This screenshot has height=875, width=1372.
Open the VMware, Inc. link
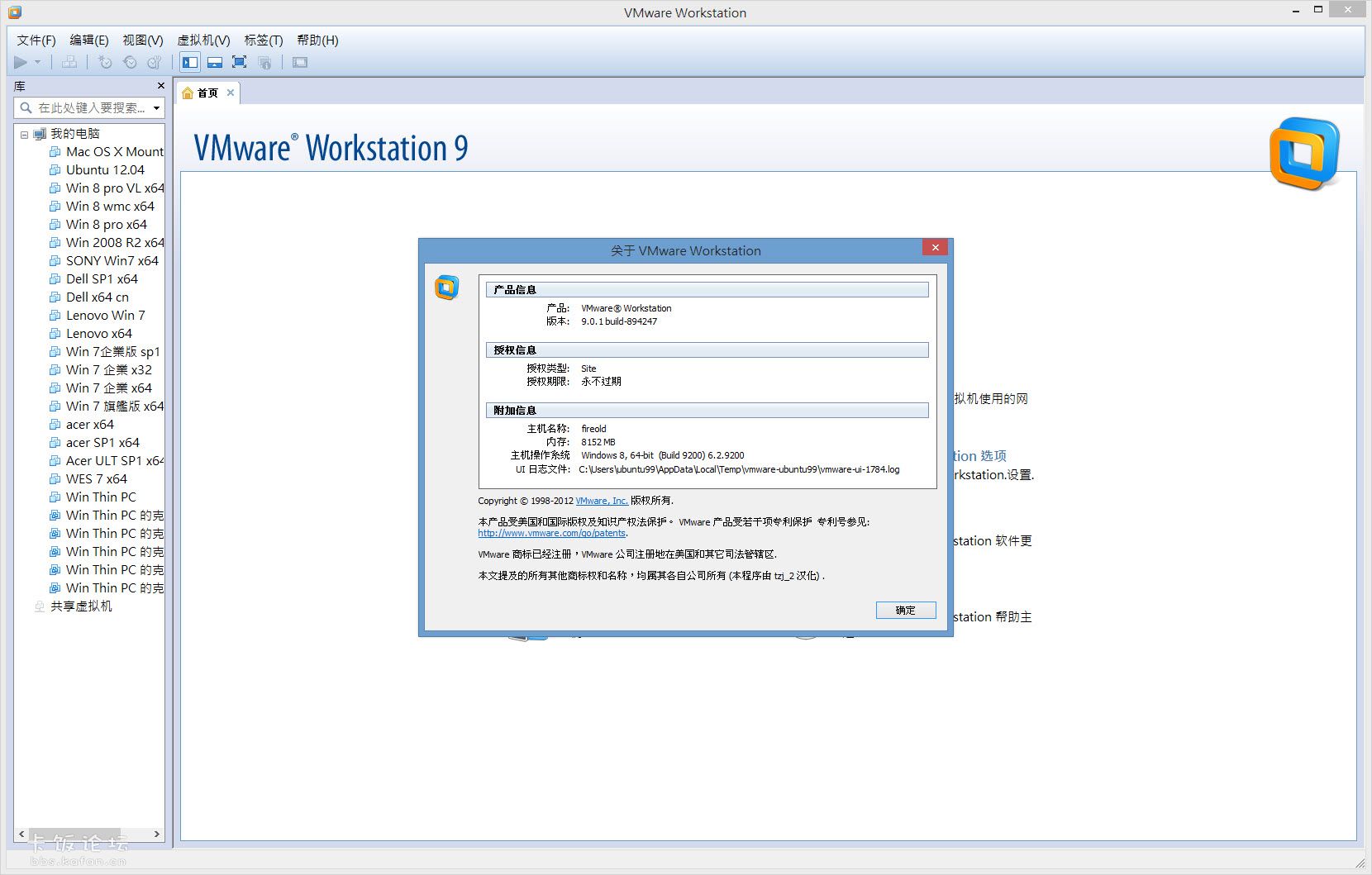click(602, 501)
